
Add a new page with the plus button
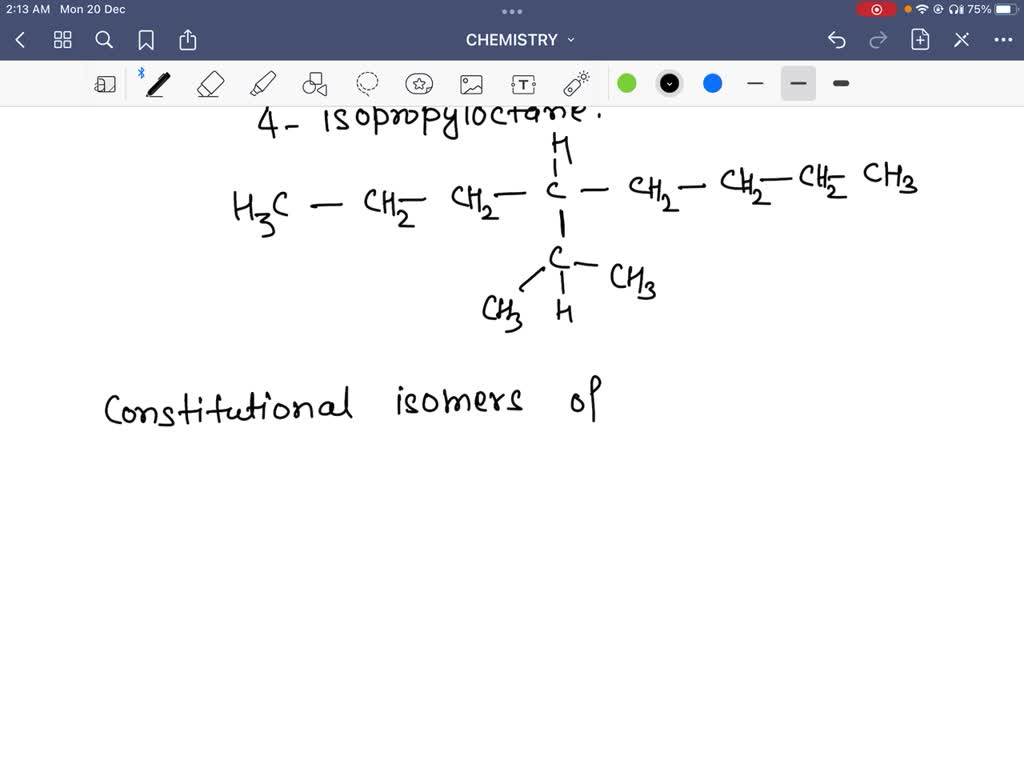coord(920,39)
